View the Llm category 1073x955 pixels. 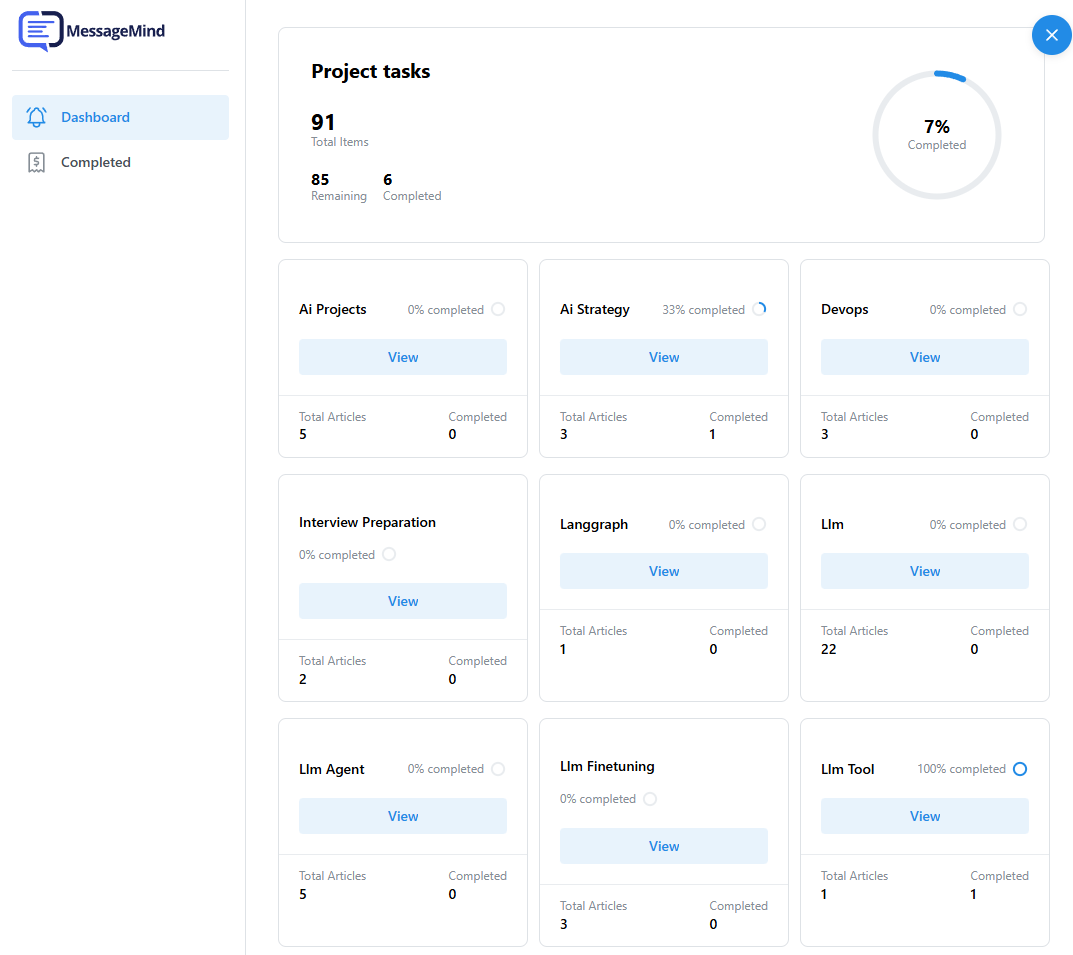pyautogui.click(x=925, y=571)
